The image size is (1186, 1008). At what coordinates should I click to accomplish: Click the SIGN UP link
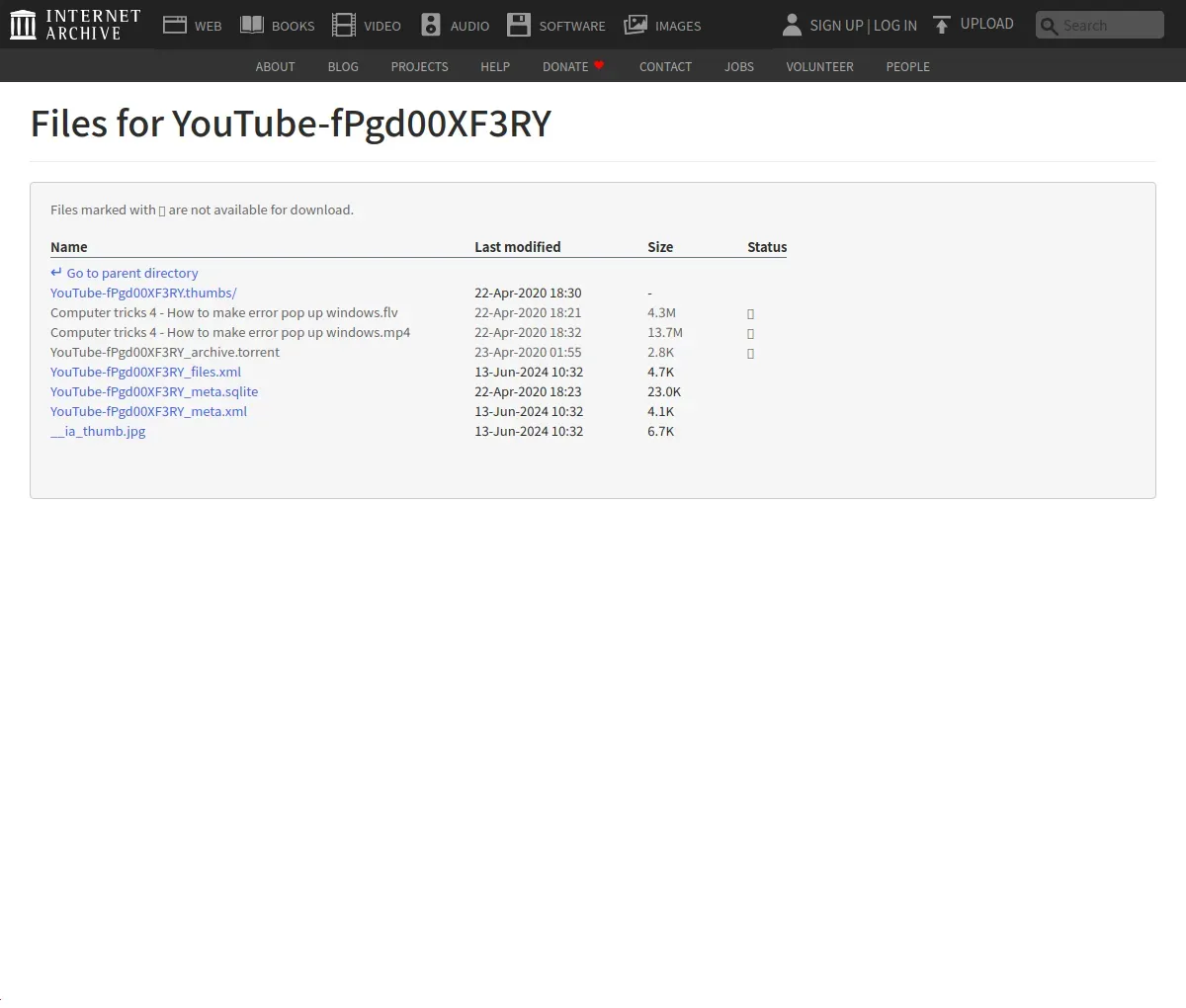coord(836,26)
